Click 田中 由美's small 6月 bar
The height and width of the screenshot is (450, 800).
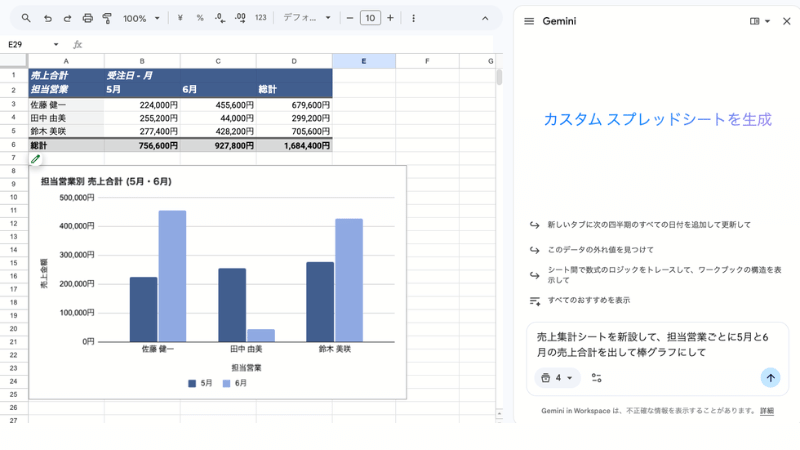[x=261, y=336]
